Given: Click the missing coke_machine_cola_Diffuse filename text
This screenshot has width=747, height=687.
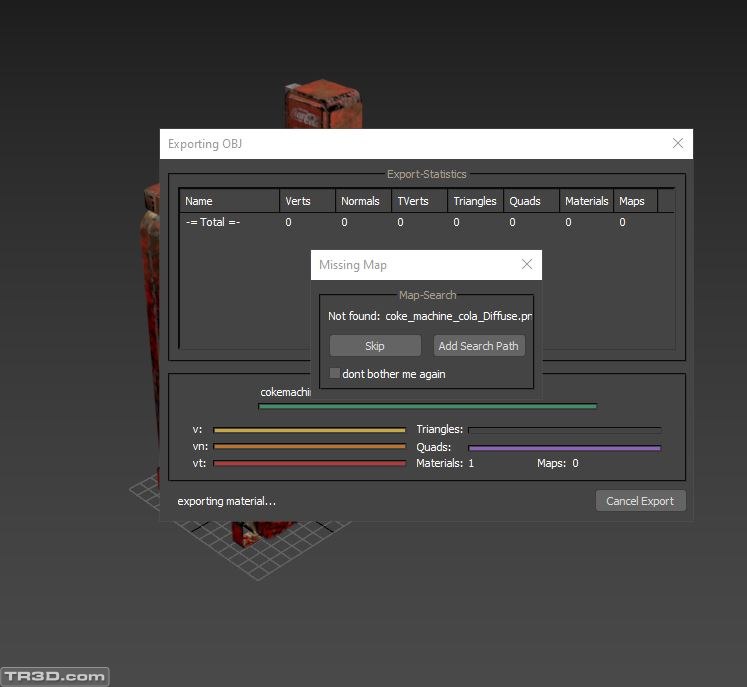Looking at the screenshot, I should [458, 316].
